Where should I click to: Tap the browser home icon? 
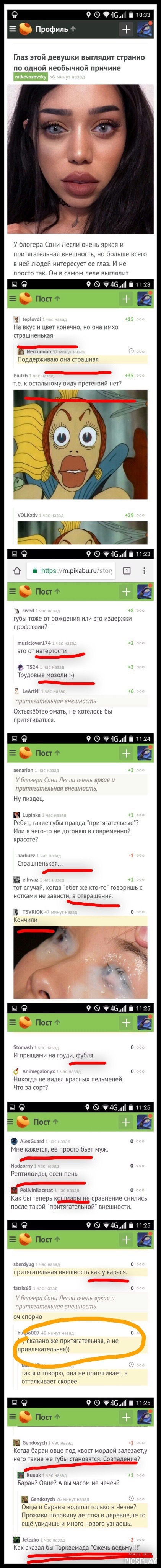click(17, 570)
